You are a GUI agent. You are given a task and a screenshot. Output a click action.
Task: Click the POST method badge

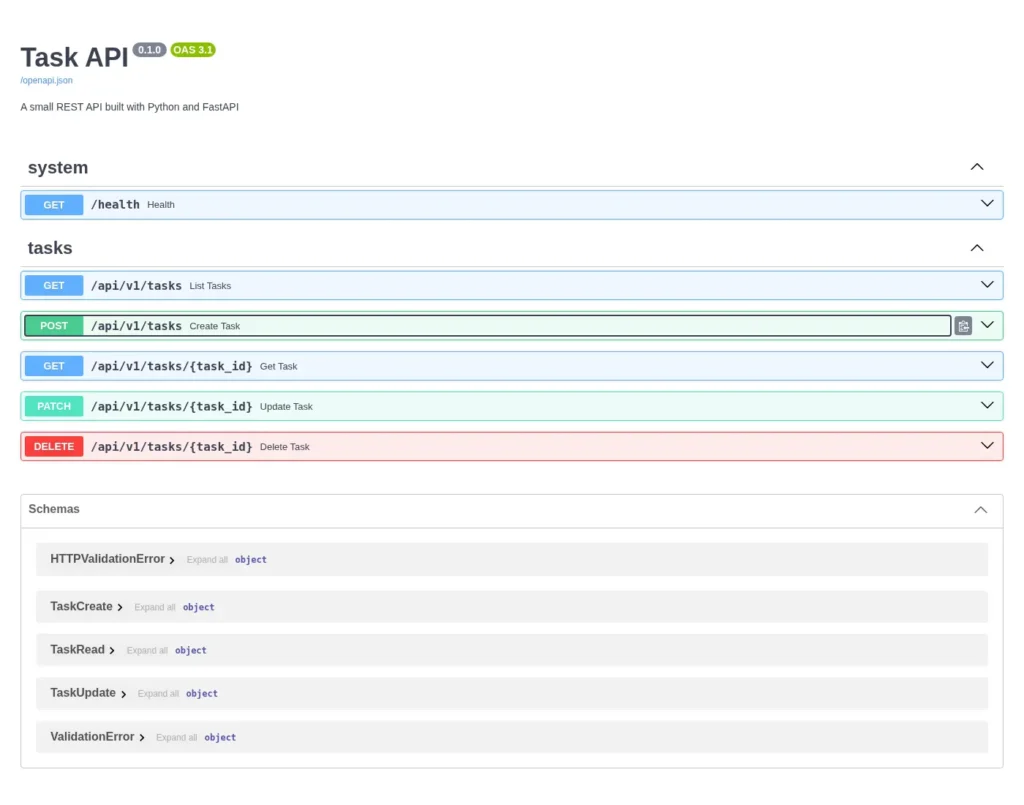pyautogui.click(x=54, y=326)
